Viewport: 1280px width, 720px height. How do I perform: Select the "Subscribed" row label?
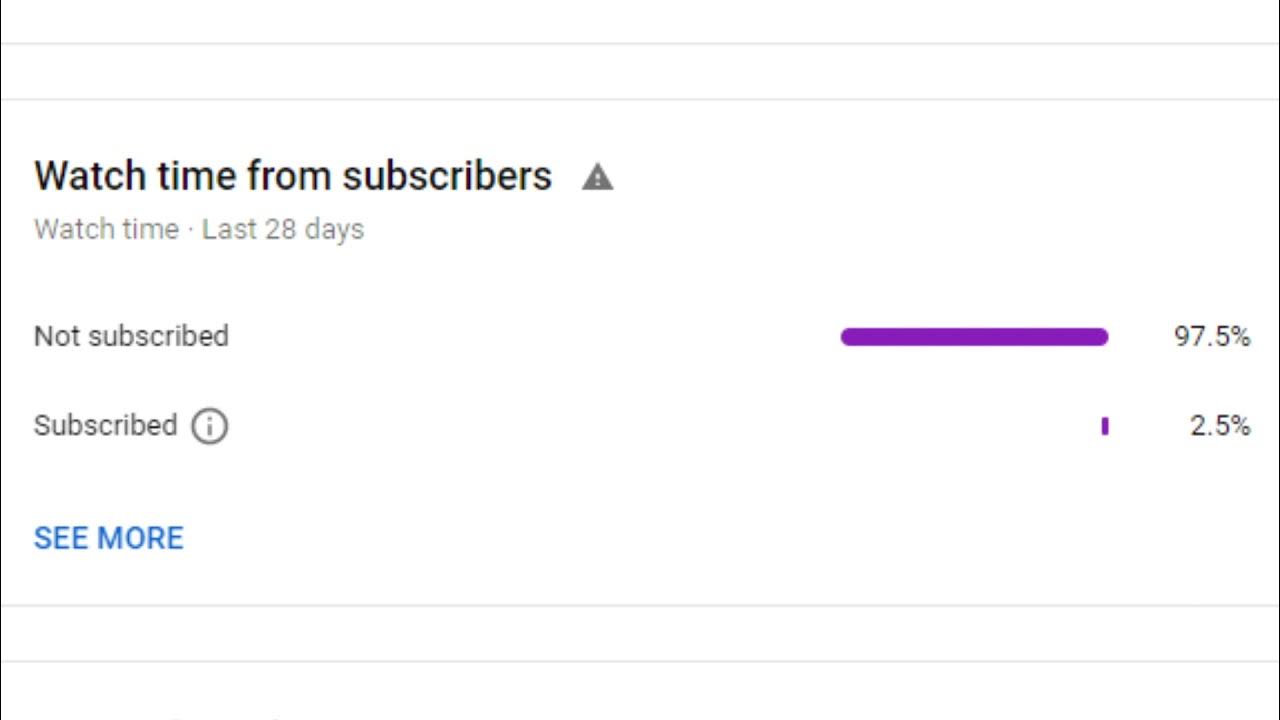click(x=105, y=426)
